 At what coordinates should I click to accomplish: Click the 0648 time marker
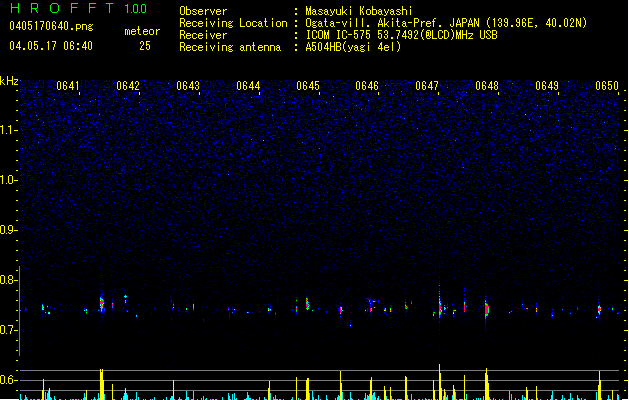click(487, 86)
